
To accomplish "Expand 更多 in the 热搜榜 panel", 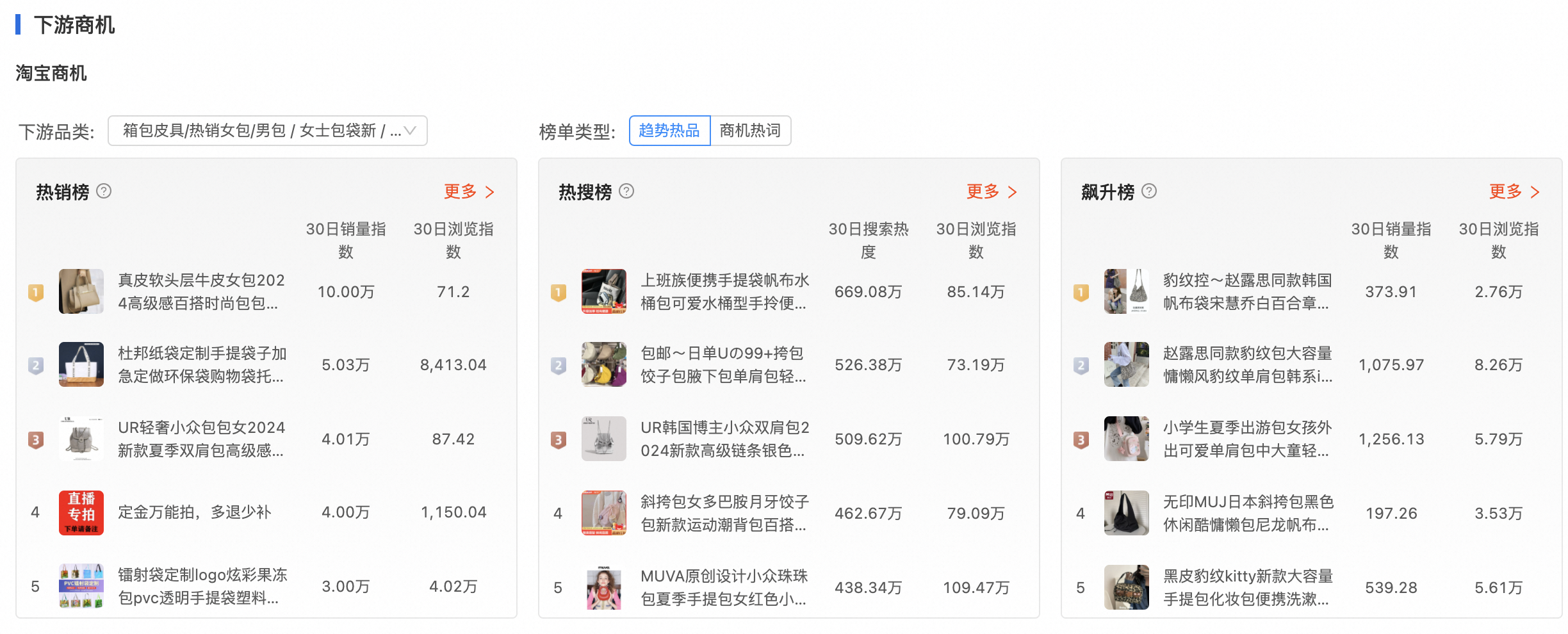I will coord(992,191).
